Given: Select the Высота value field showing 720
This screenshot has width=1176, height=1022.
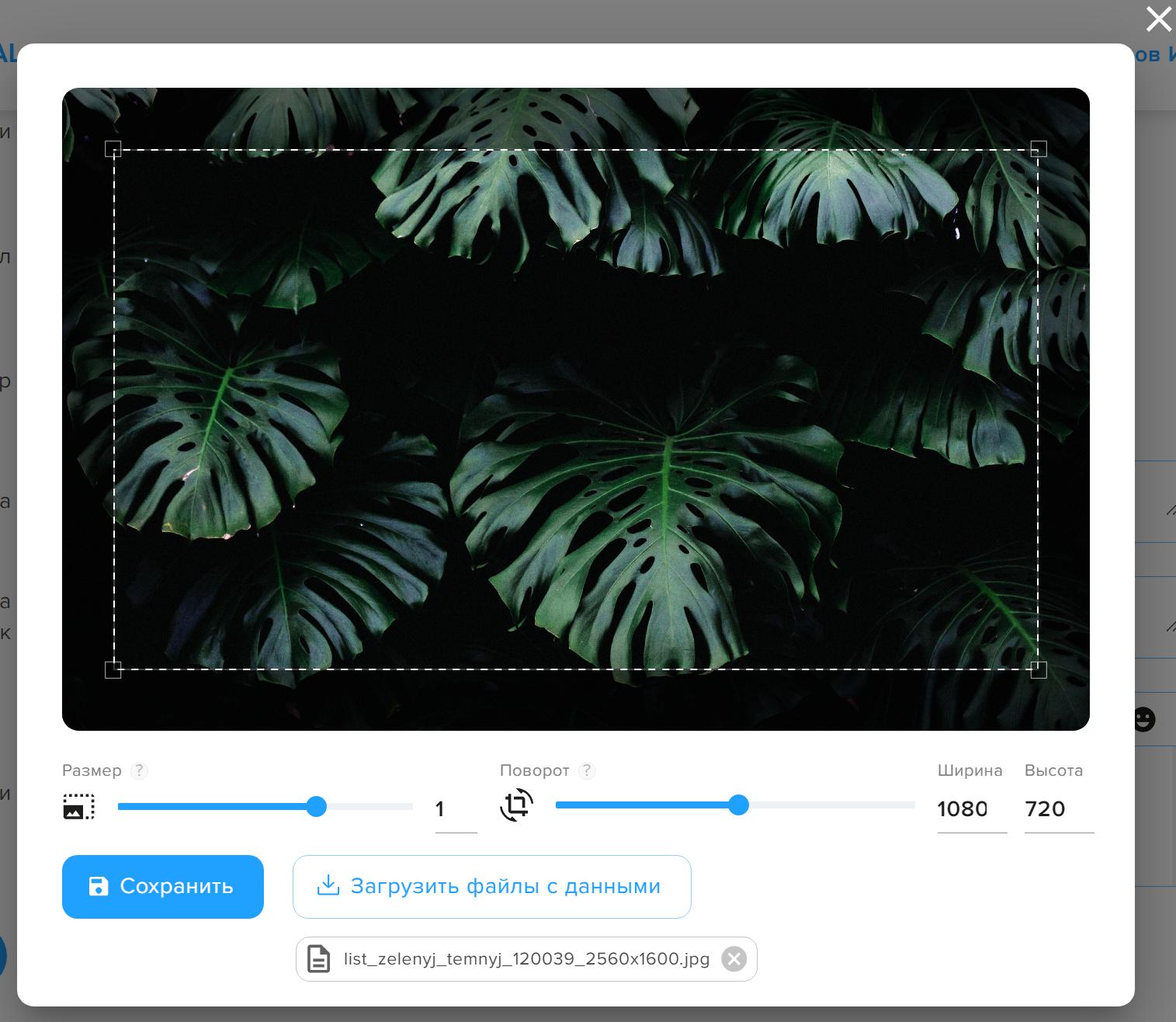Looking at the screenshot, I should [1044, 808].
